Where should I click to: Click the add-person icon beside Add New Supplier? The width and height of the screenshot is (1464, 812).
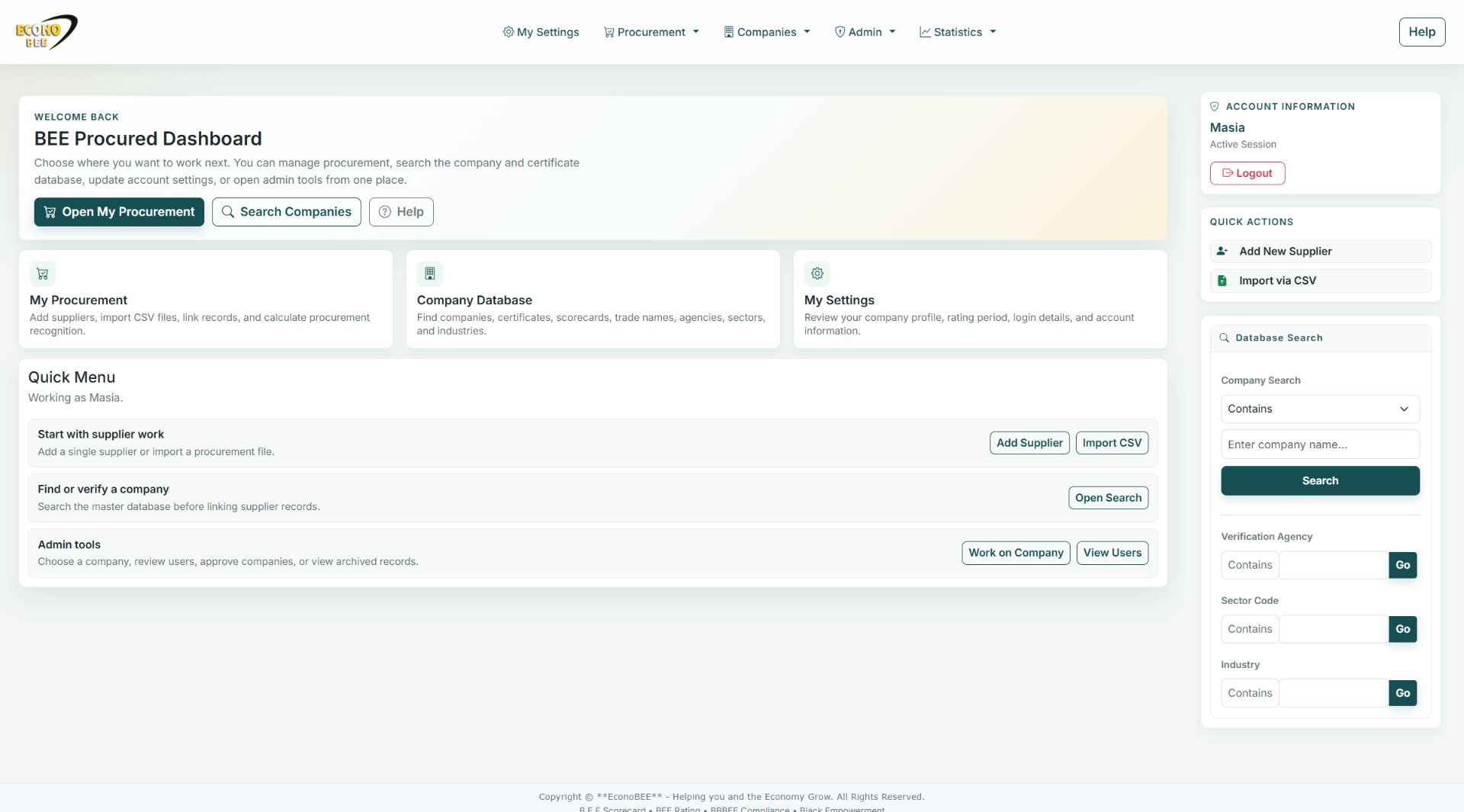click(1222, 251)
